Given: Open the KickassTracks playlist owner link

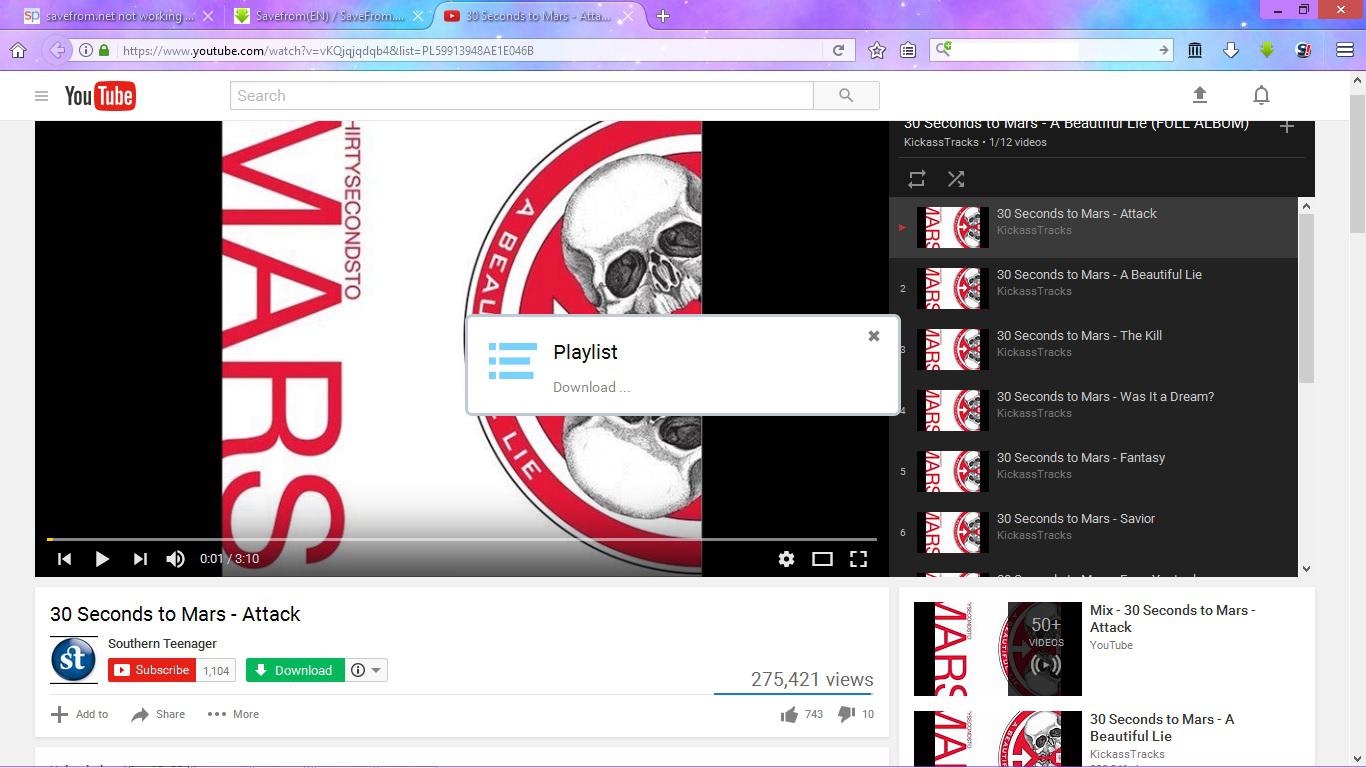Looking at the screenshot, I should click(x=941, y=142).
